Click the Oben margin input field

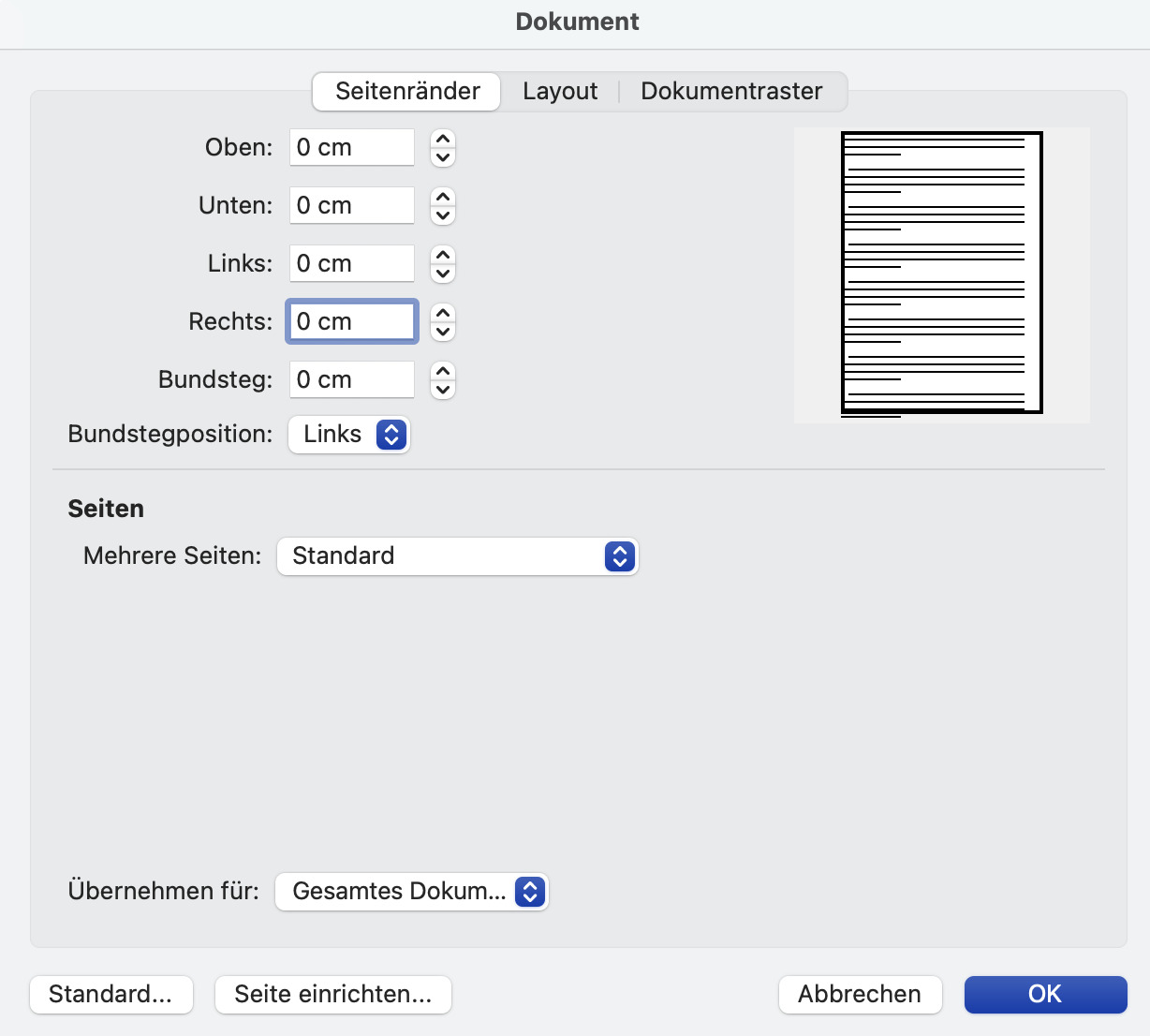tap(352, 147)
